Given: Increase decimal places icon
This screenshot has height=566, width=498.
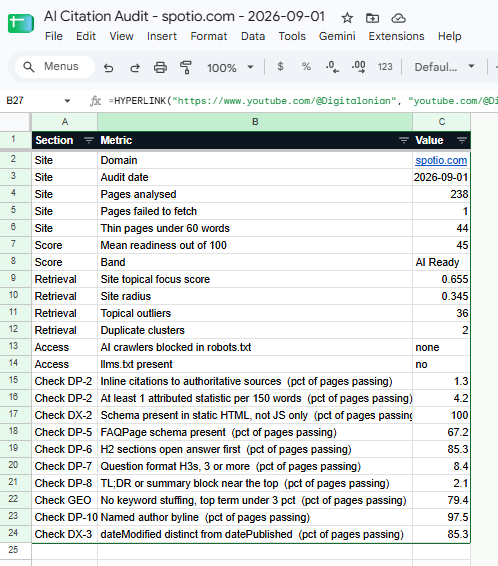Looking at the screenshot, I should pos(358,67).
